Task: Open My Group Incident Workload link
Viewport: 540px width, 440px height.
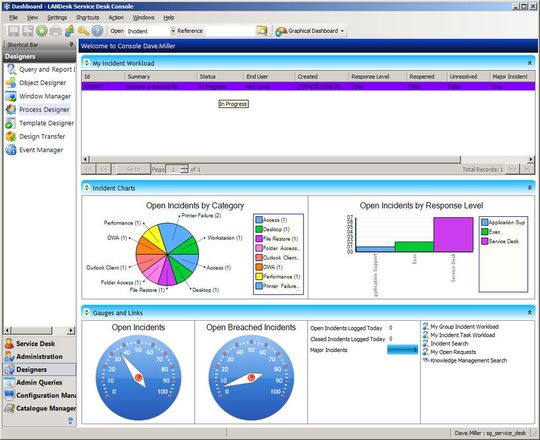Action: click(461, 326)
